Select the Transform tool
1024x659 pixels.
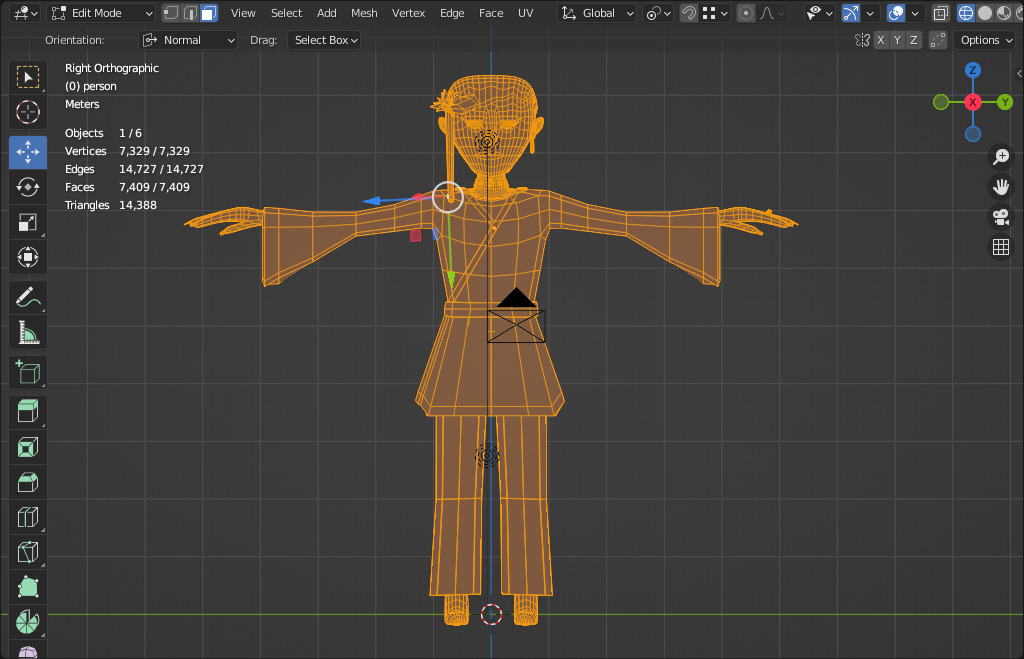click(x=27, y=257)
